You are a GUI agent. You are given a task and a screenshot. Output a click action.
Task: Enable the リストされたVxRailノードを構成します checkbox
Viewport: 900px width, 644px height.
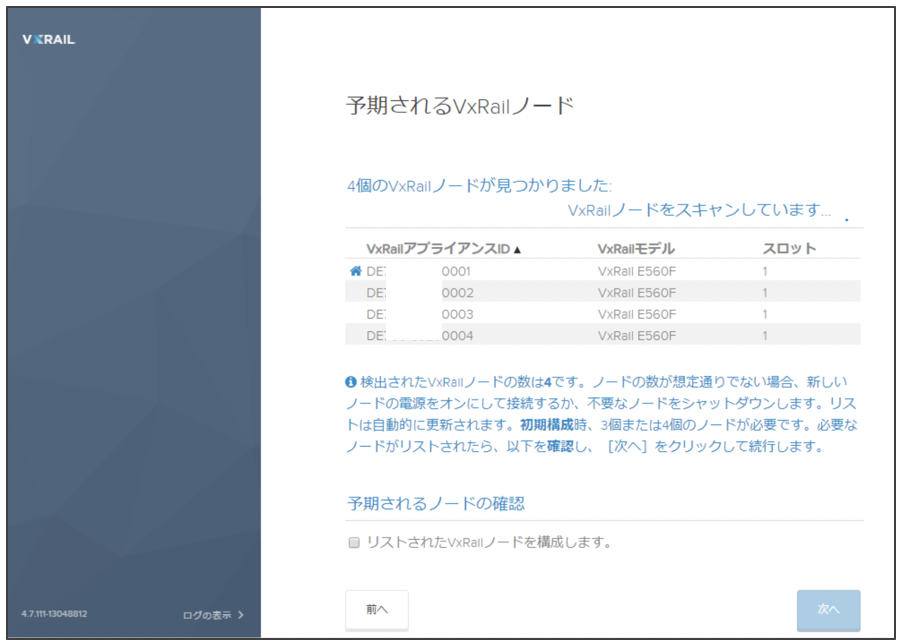pos(354,542)
